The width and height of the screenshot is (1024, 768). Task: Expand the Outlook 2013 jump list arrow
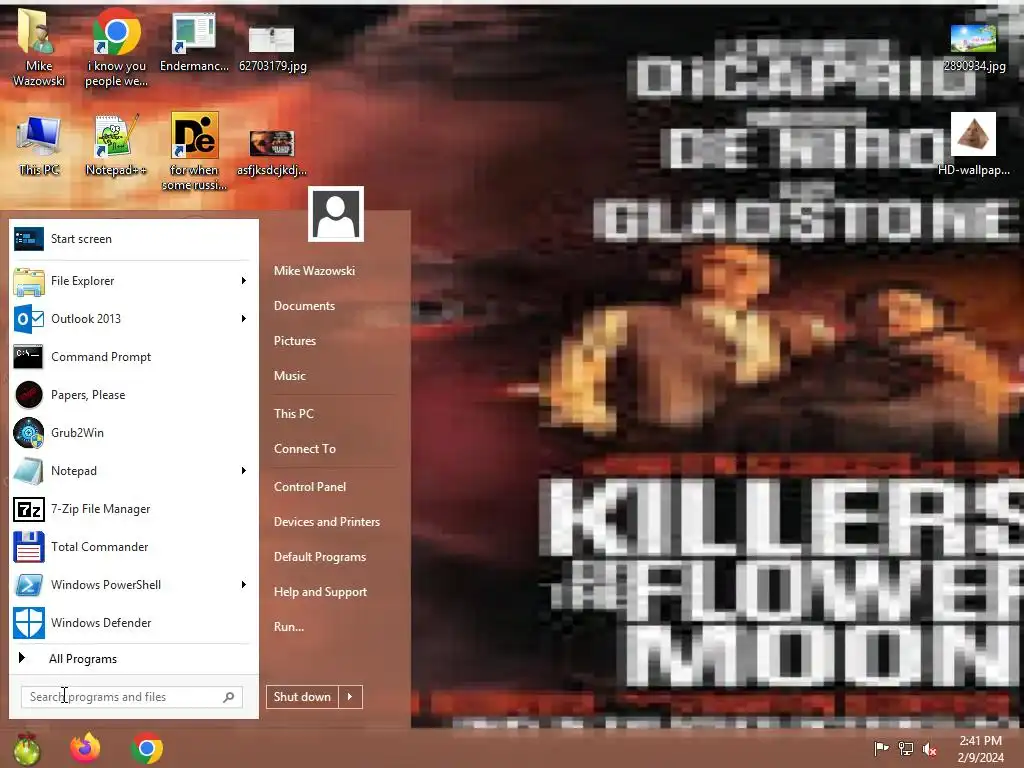(244, 319)
